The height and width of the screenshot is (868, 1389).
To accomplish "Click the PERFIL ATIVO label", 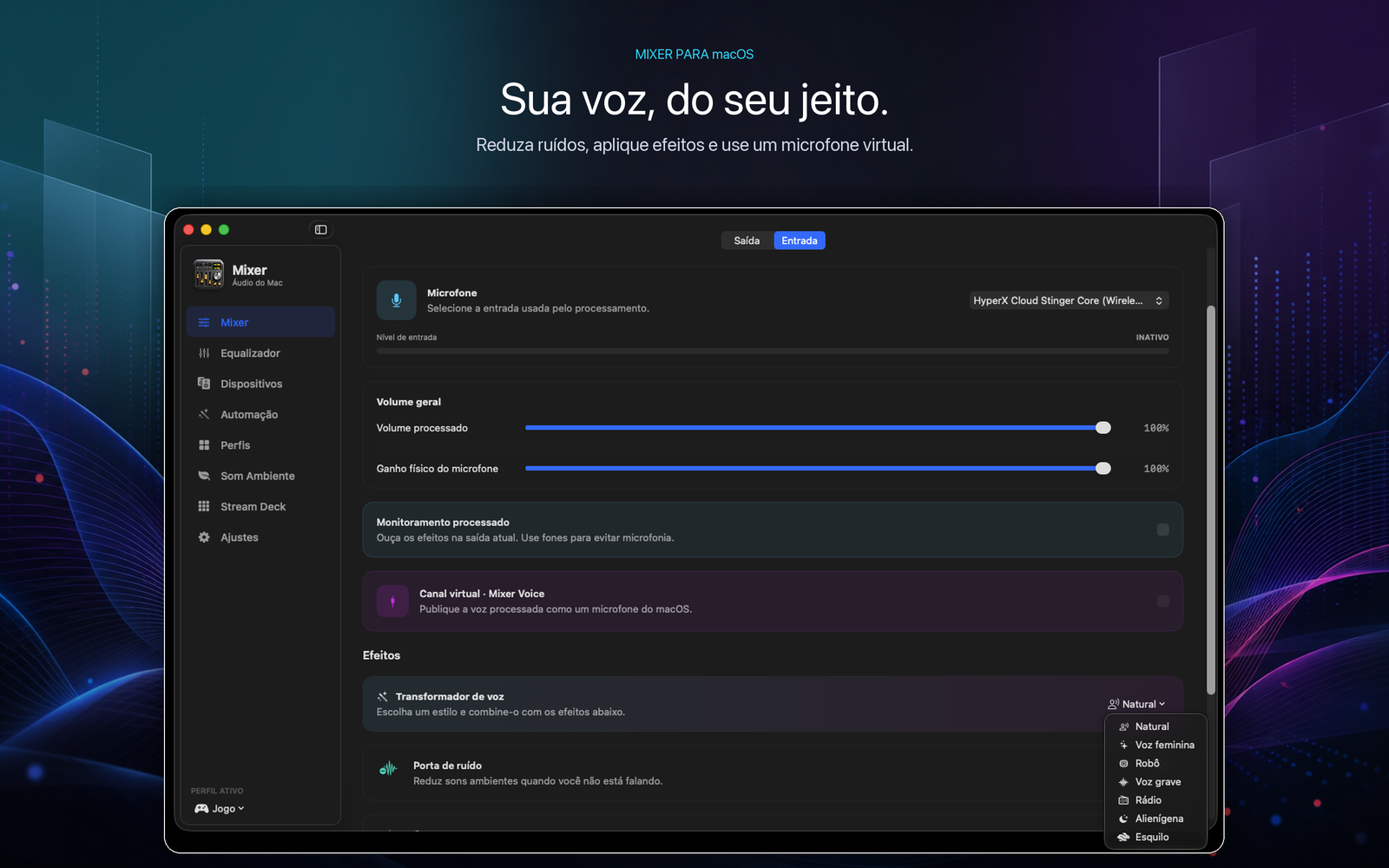I will [217, 792].
